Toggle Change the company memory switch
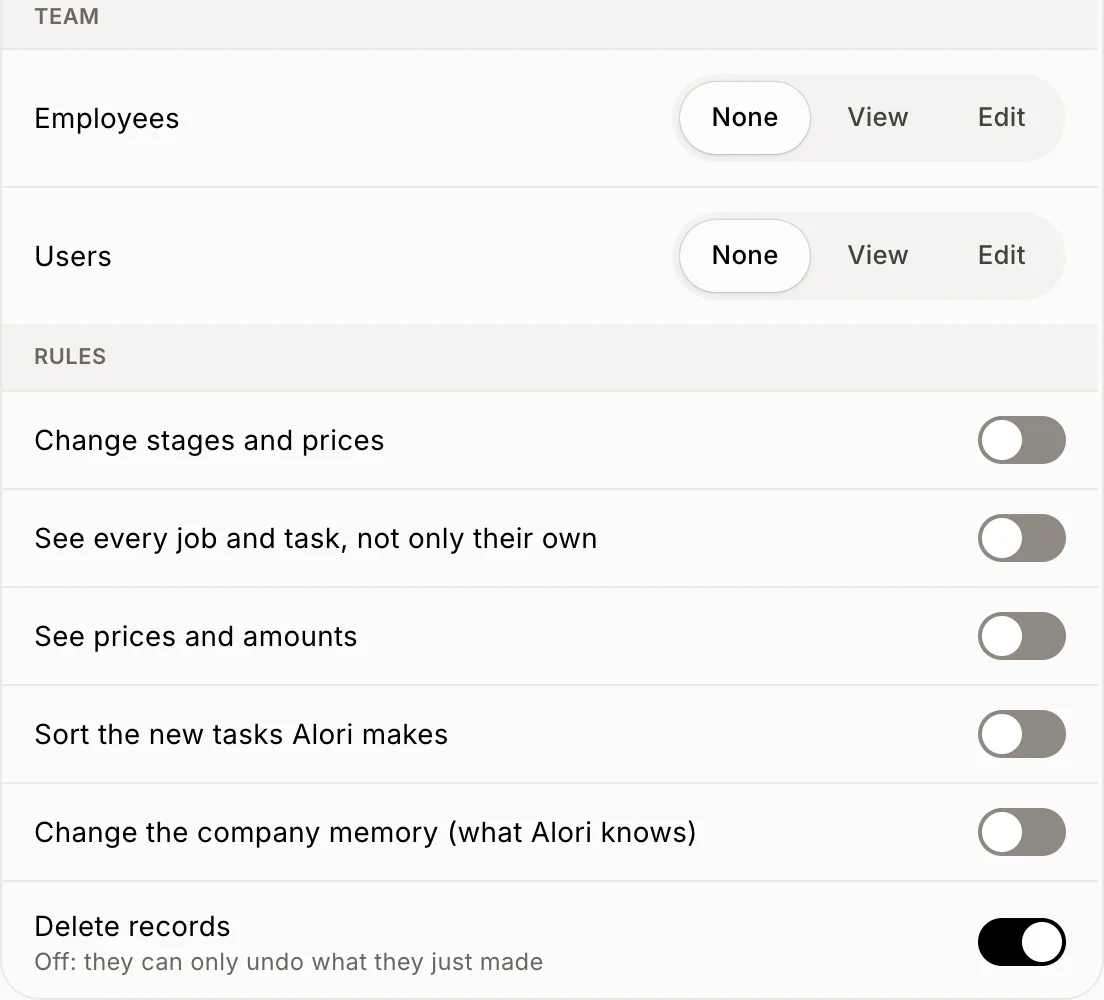 pos(1021,832)
